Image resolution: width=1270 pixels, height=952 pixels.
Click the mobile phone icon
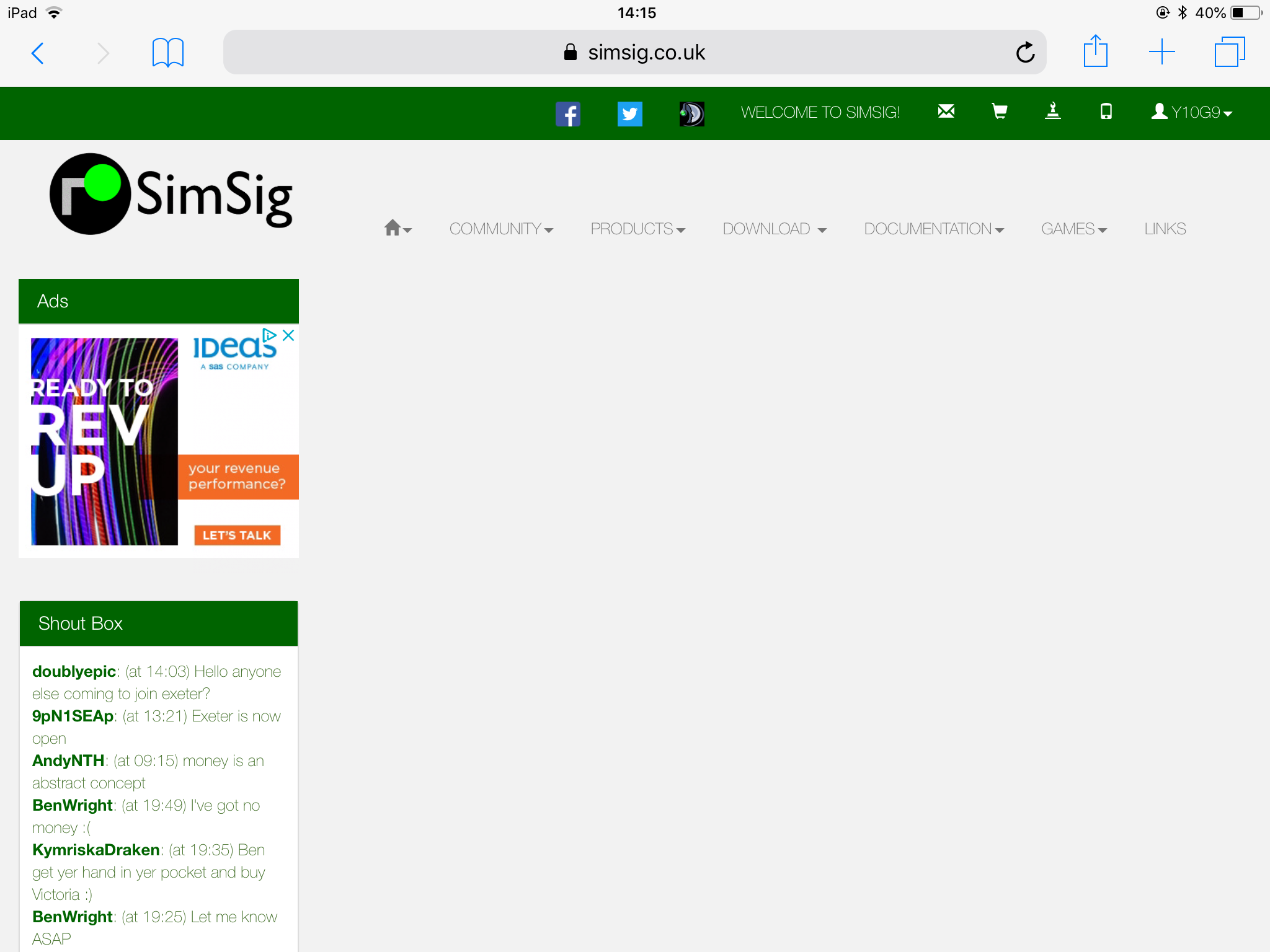point(1106,111)
